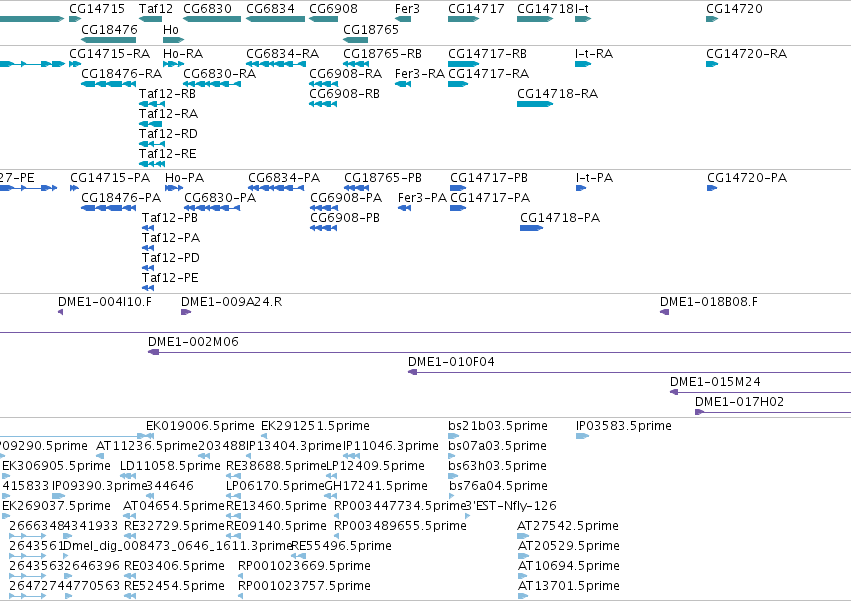Select transcript CG18765-RB
851x601 pixels.
tap(382, 54)
